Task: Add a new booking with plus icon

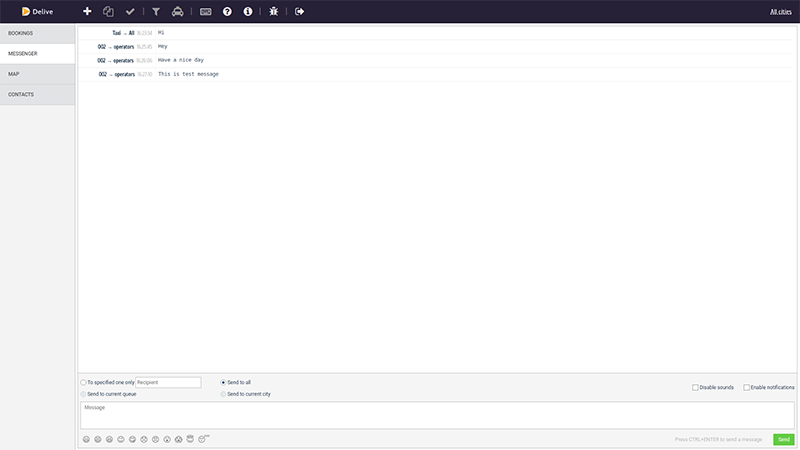Action: 87,11
